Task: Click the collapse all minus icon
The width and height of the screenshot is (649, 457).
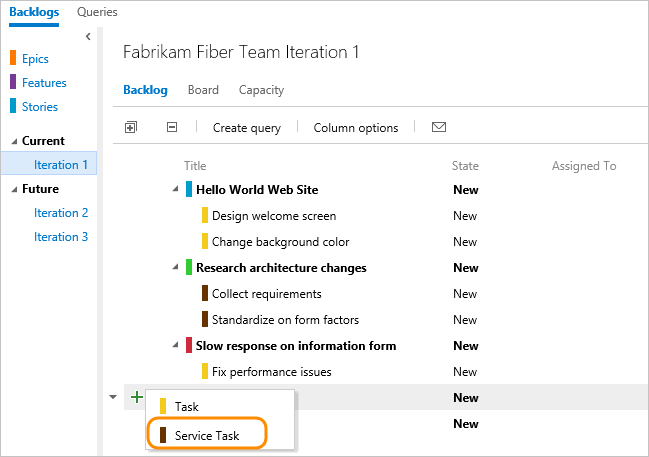Action: click(172, 128)
